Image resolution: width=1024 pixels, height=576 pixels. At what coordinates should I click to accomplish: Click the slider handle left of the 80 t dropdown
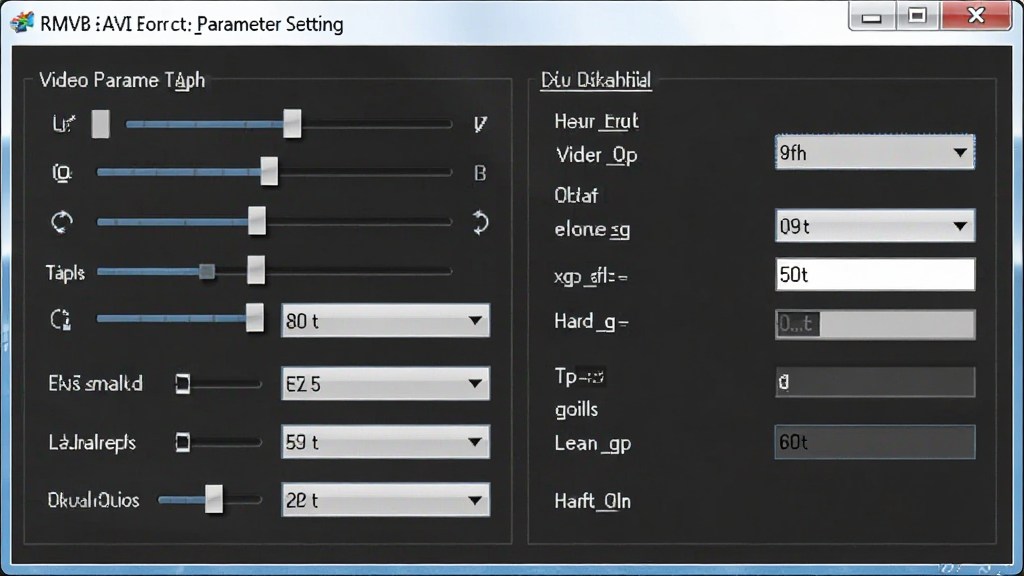(x=255, y=318)
